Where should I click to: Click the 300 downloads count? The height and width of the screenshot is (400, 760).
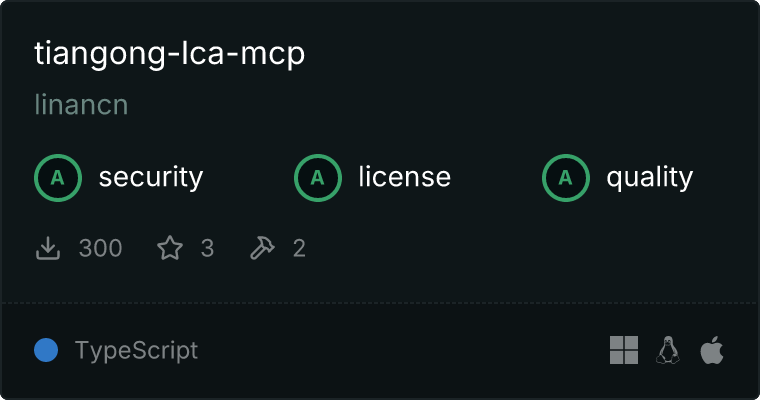click(x=100, y=248)
